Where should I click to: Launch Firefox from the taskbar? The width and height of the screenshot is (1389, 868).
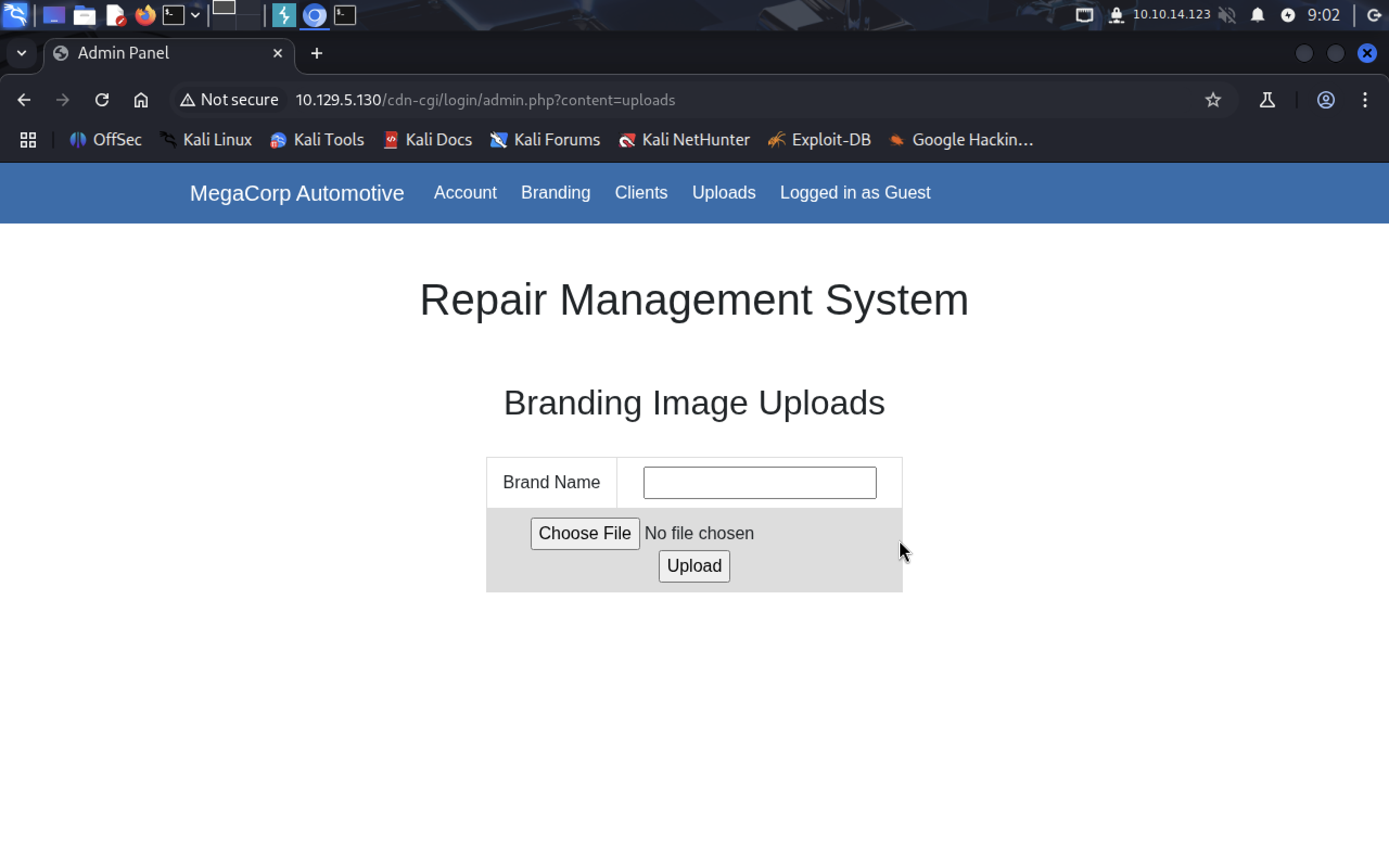145,15
